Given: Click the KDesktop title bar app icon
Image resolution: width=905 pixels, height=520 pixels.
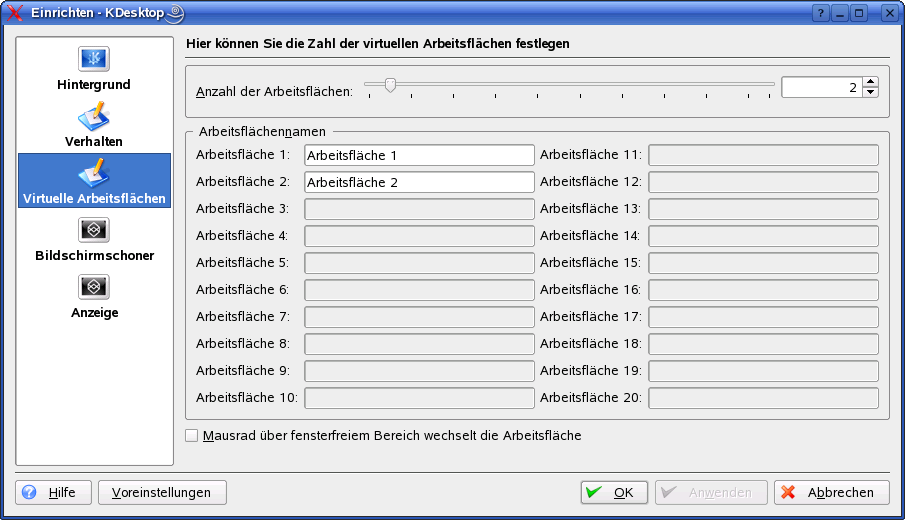Looking at the screenshot, I should click(14, 13).
